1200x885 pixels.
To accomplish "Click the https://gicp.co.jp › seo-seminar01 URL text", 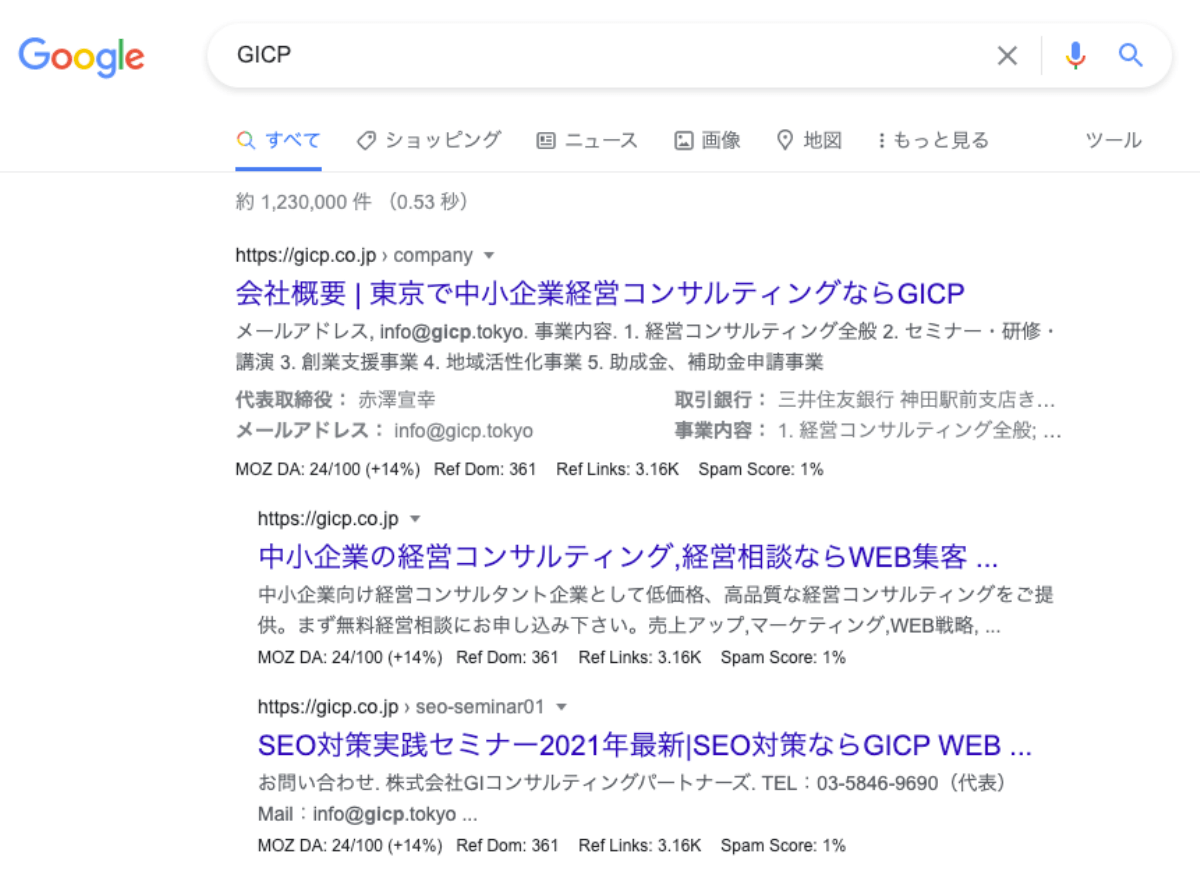I will click(x=401, y=707).
